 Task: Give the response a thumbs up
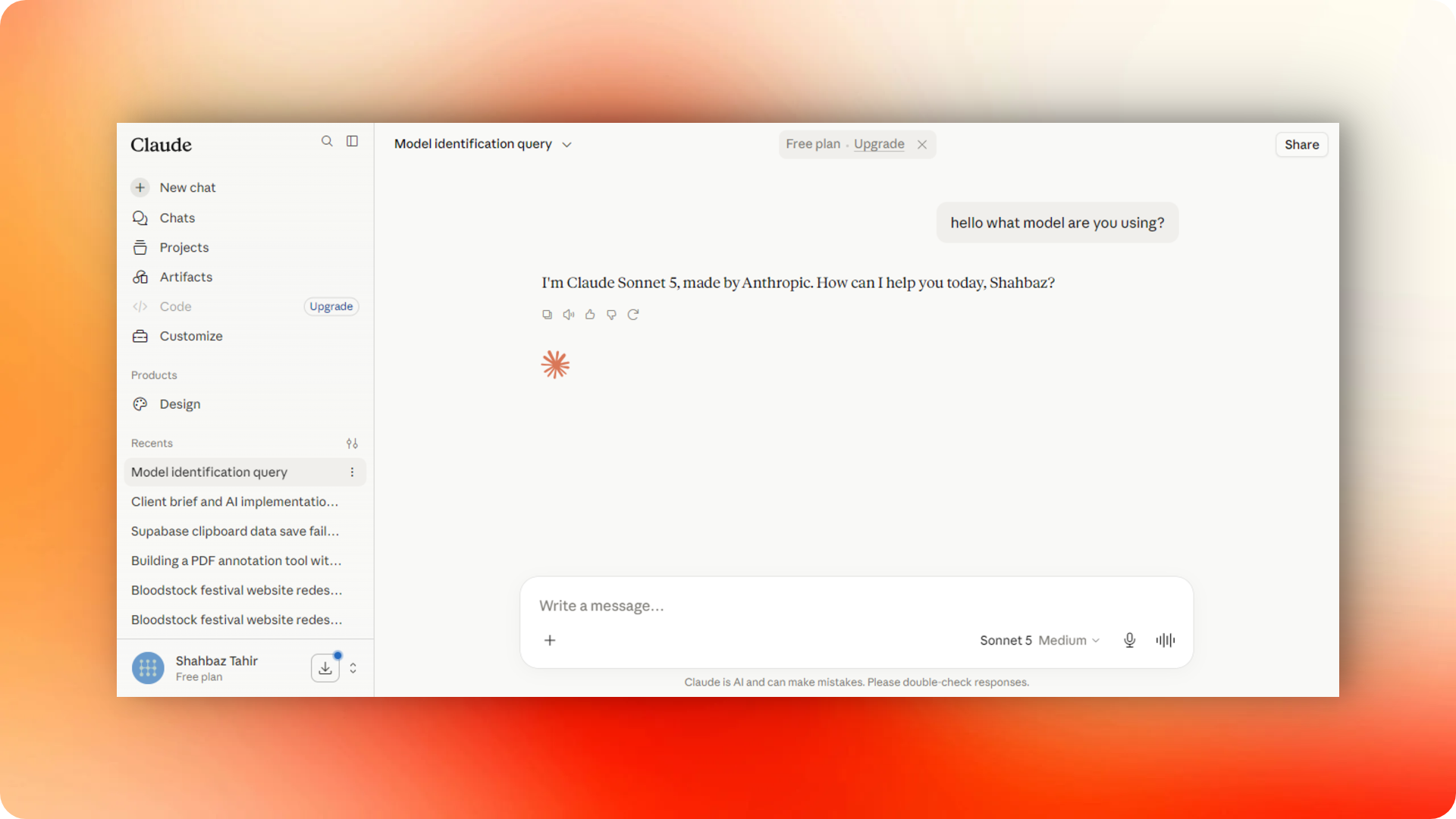[590, 315]
